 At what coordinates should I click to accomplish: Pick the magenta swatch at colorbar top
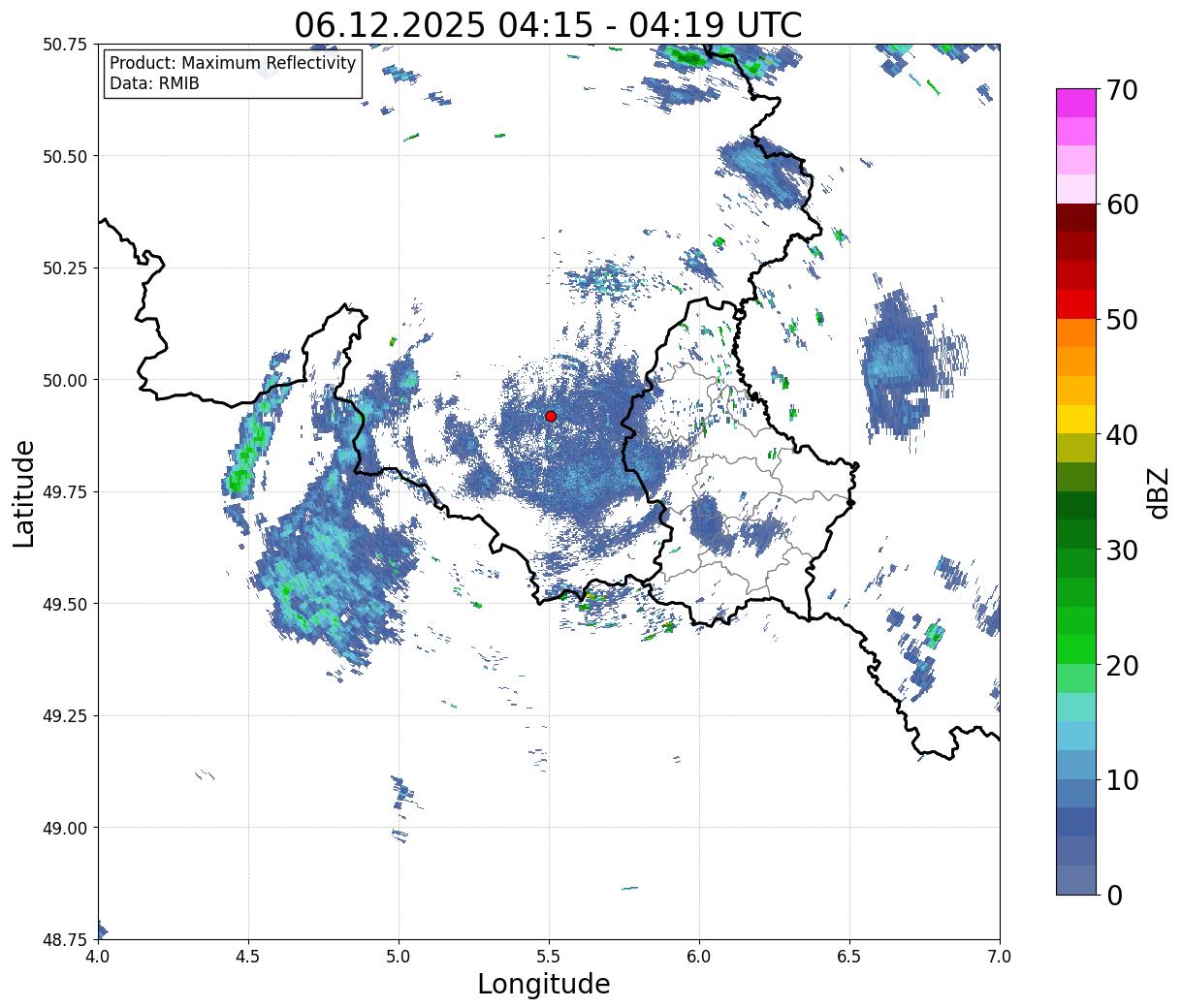point(1076,103)
